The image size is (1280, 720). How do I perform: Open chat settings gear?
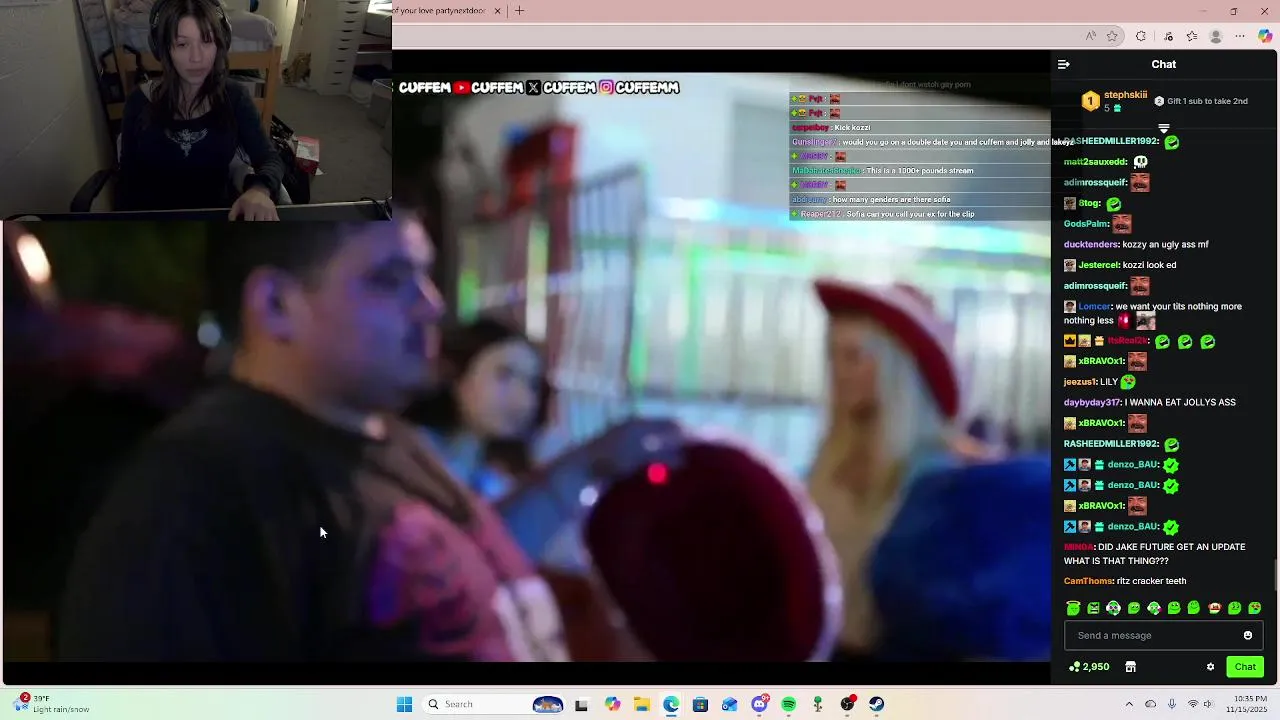click(x=1210, y=667)
